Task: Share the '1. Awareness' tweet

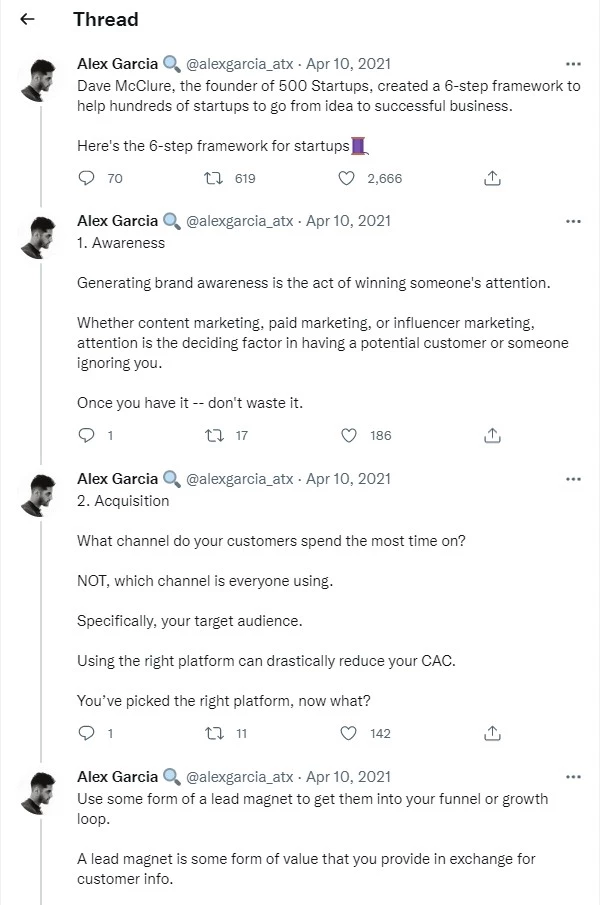Action: (492, 435)
